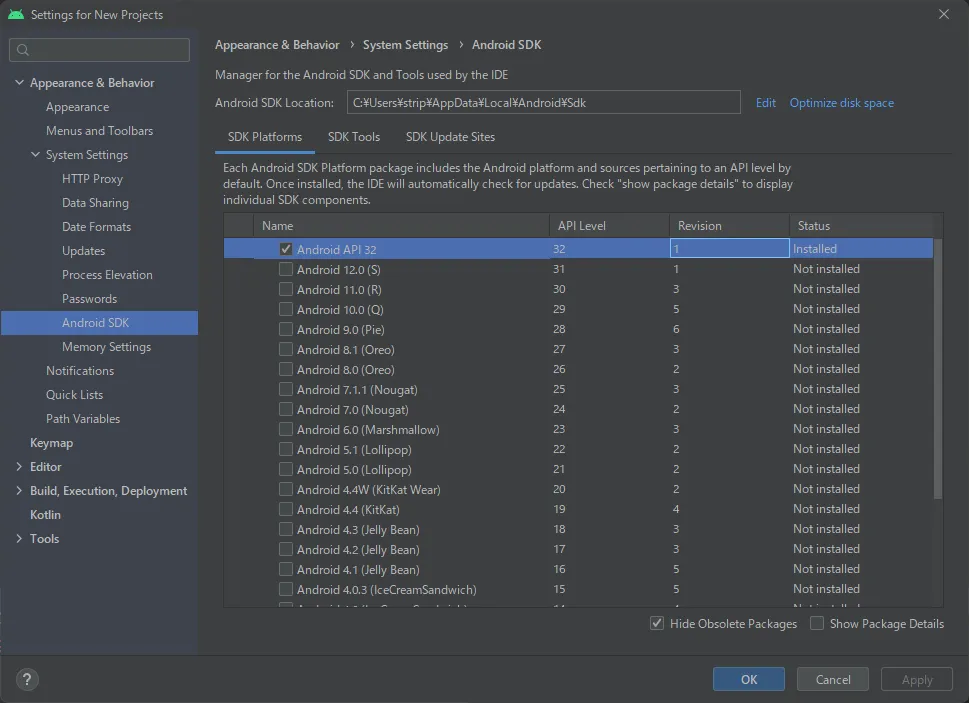Viewport: 969px width, 703px height.
Task: Expand Build, Execution, Deployment section
Action: tap(19, 491)
